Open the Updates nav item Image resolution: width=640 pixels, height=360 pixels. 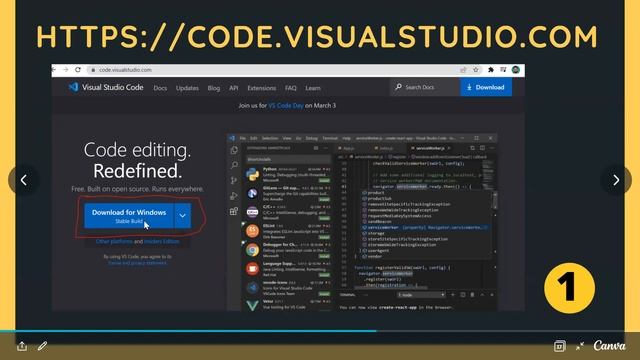(x=187, y=88)
